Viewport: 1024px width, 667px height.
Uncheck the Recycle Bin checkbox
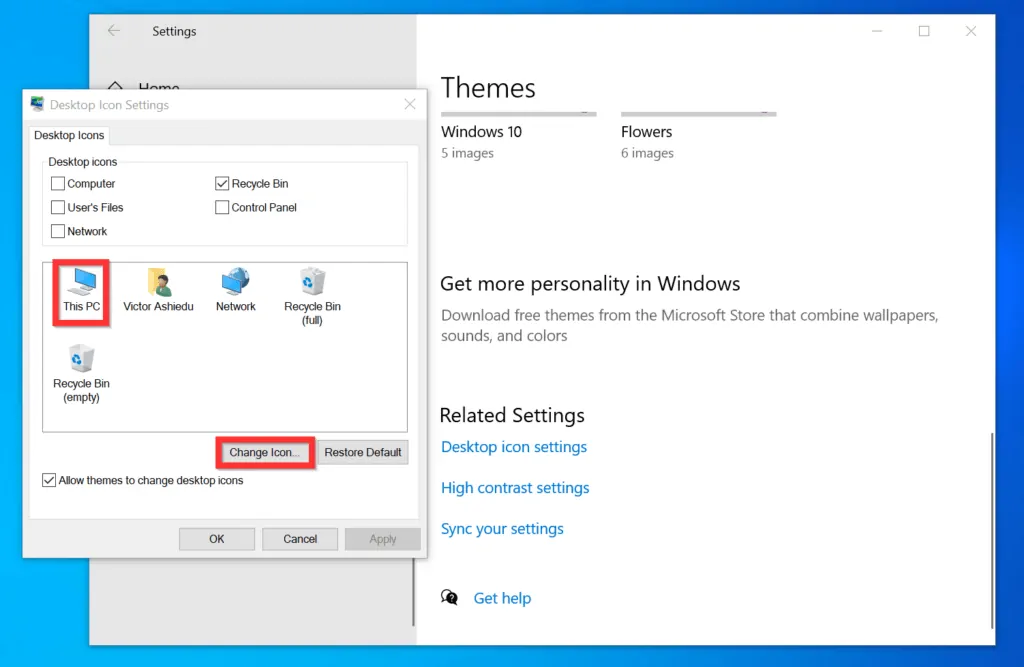(222, 184)
